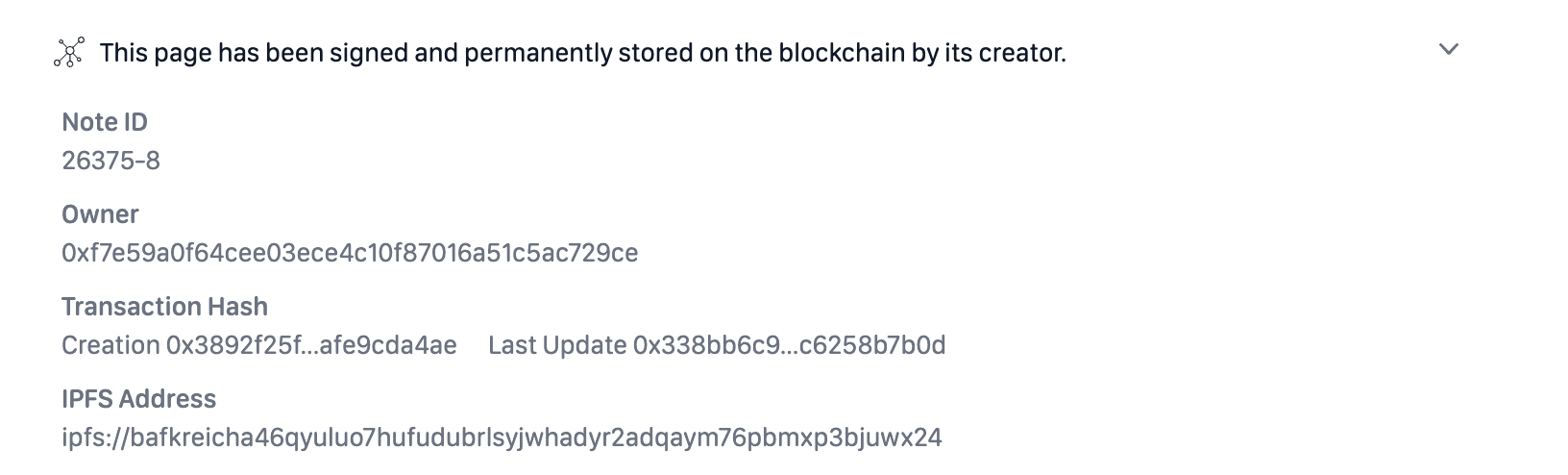Open last update transaction 0x338bb6c9...c6258b7b0d
1568x475 pixels.
(x=789, y=345)
